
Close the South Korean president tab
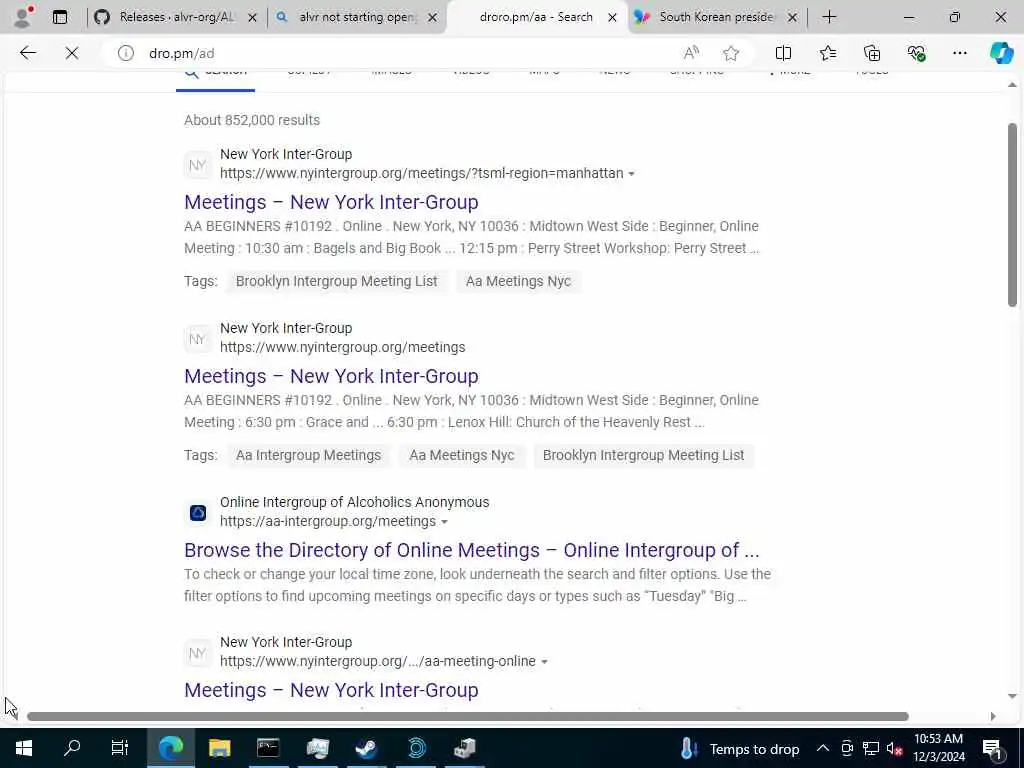[x=792, y=18]
